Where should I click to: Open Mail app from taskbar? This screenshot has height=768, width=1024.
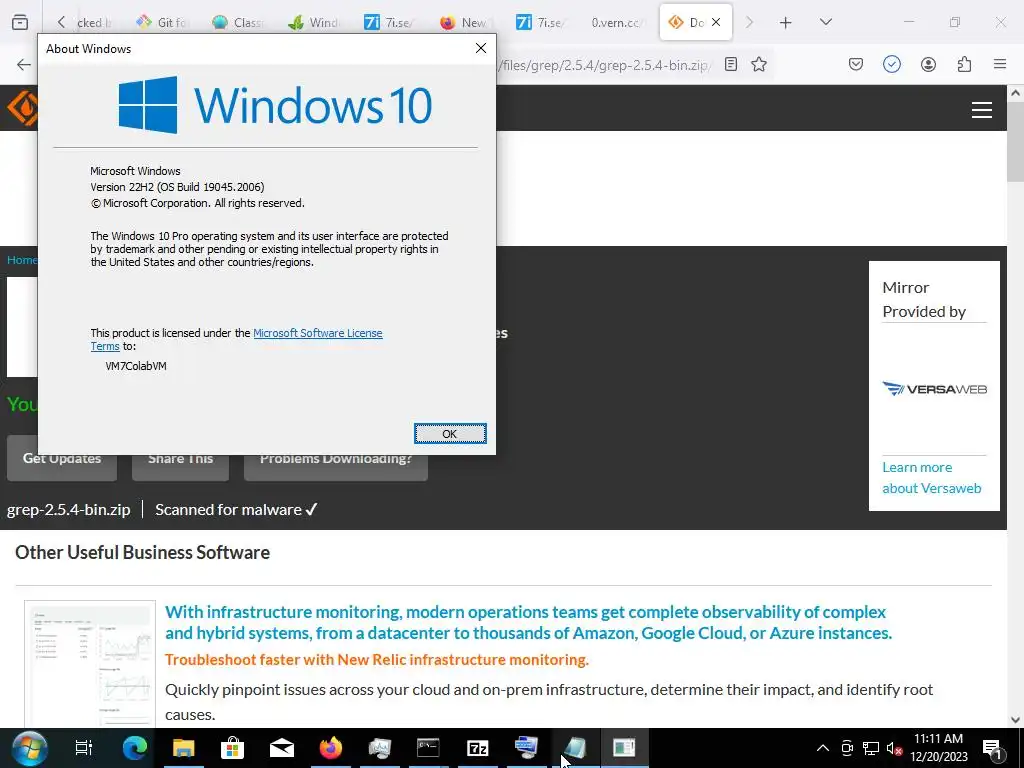[281, 748]
